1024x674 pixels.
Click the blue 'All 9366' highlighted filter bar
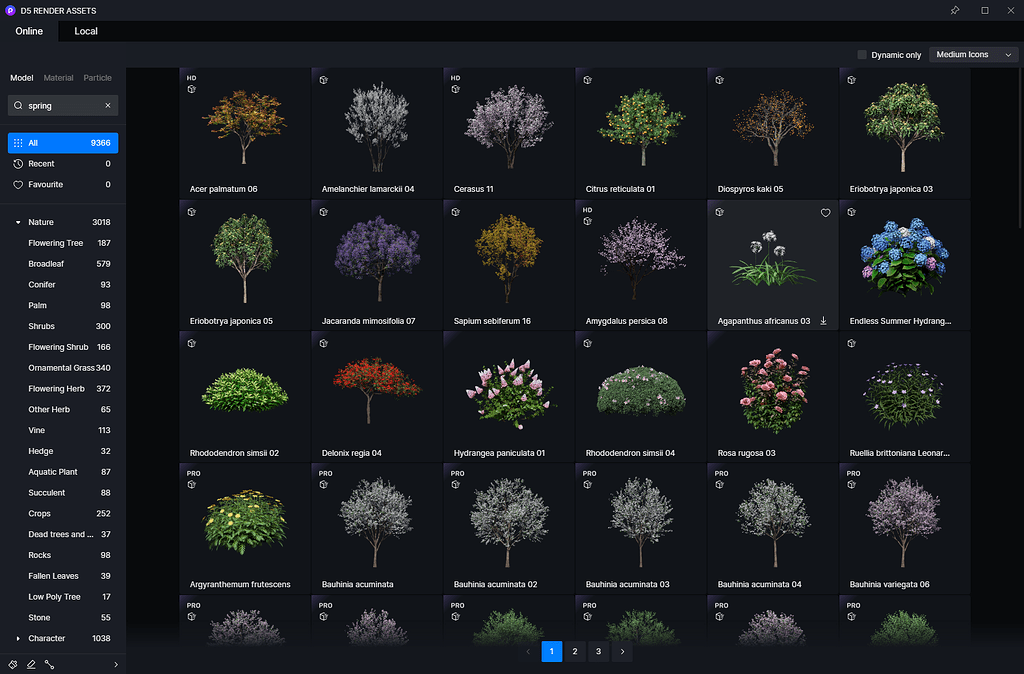tap(62, 143)
